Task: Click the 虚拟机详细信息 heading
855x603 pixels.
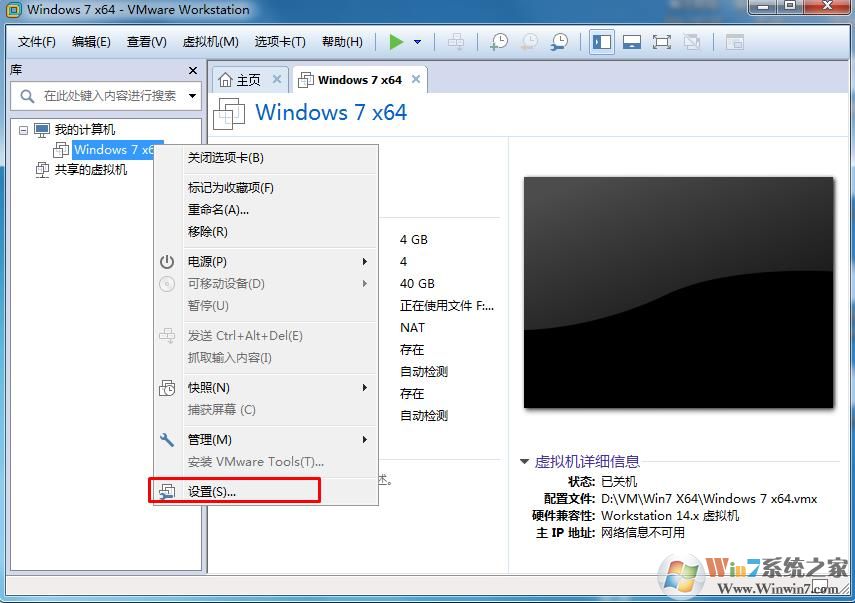Action: pyautogui.click(x=587, y=462)
